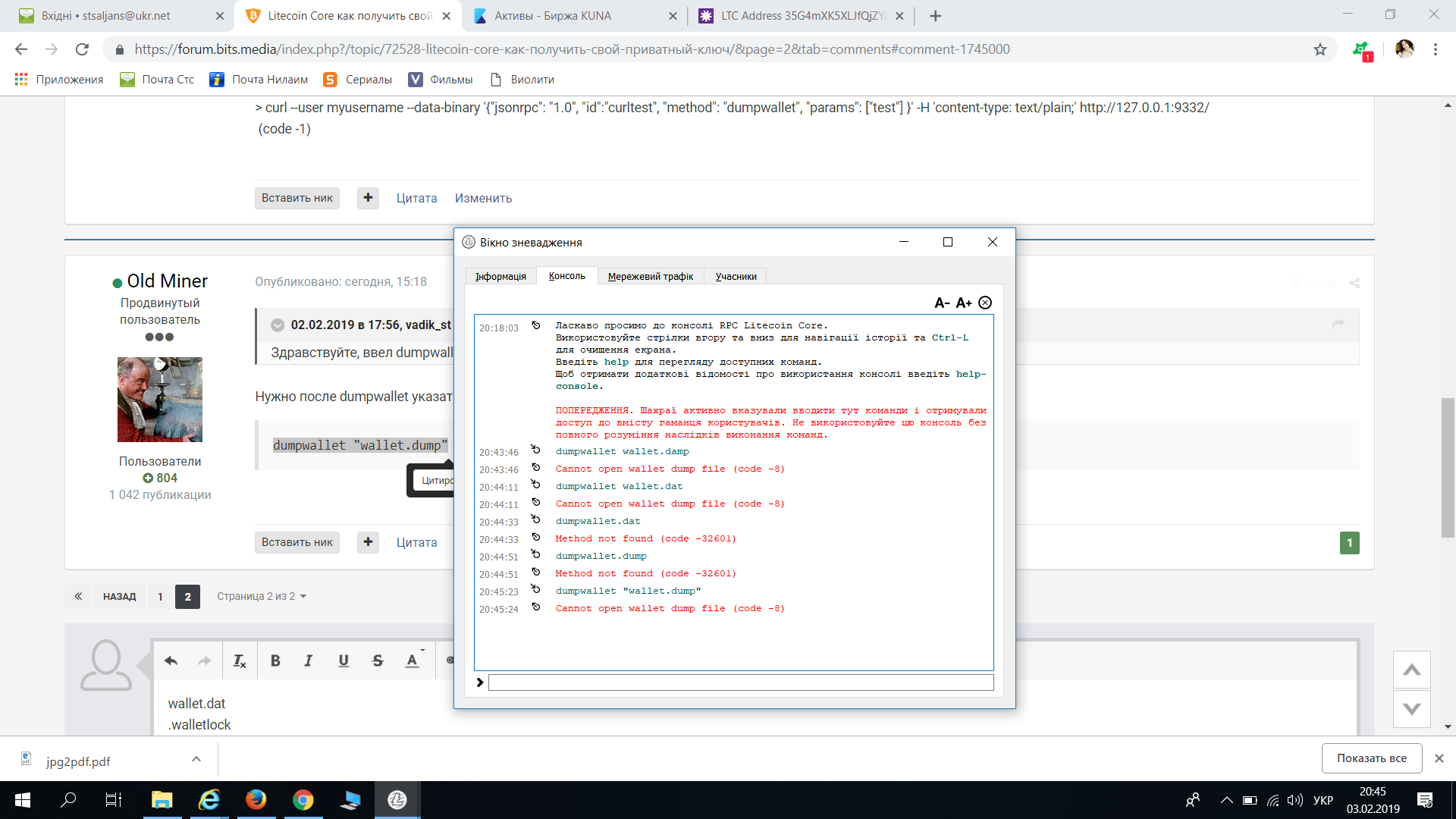The image size is (1456, 819).
Task: Jump to bottom using down arrow button
Action: click(x=1411, y=709)
